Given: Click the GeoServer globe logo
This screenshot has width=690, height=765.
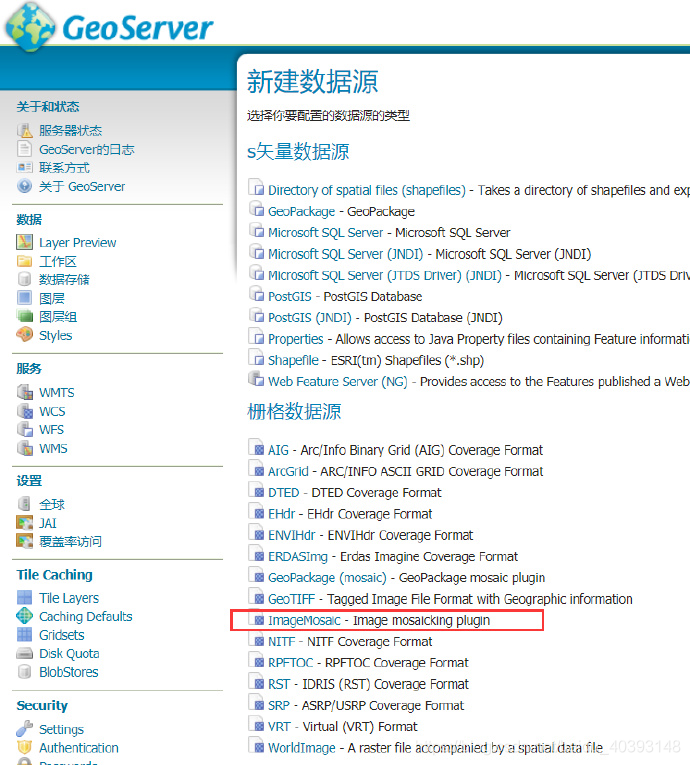Looking at the screenshot, I should pyautogui.click(x=30, y=27).
